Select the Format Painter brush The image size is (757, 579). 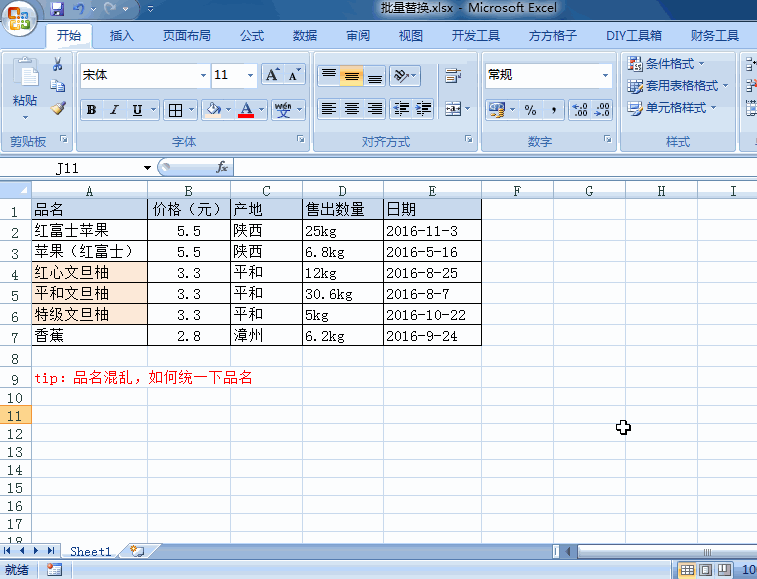click(58, 108)
